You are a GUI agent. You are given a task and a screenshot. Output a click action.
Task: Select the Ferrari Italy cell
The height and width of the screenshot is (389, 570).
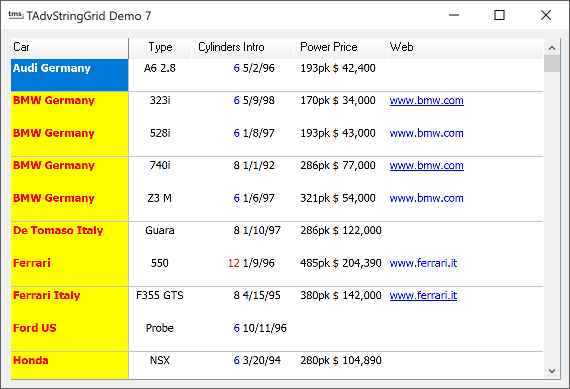69,303
